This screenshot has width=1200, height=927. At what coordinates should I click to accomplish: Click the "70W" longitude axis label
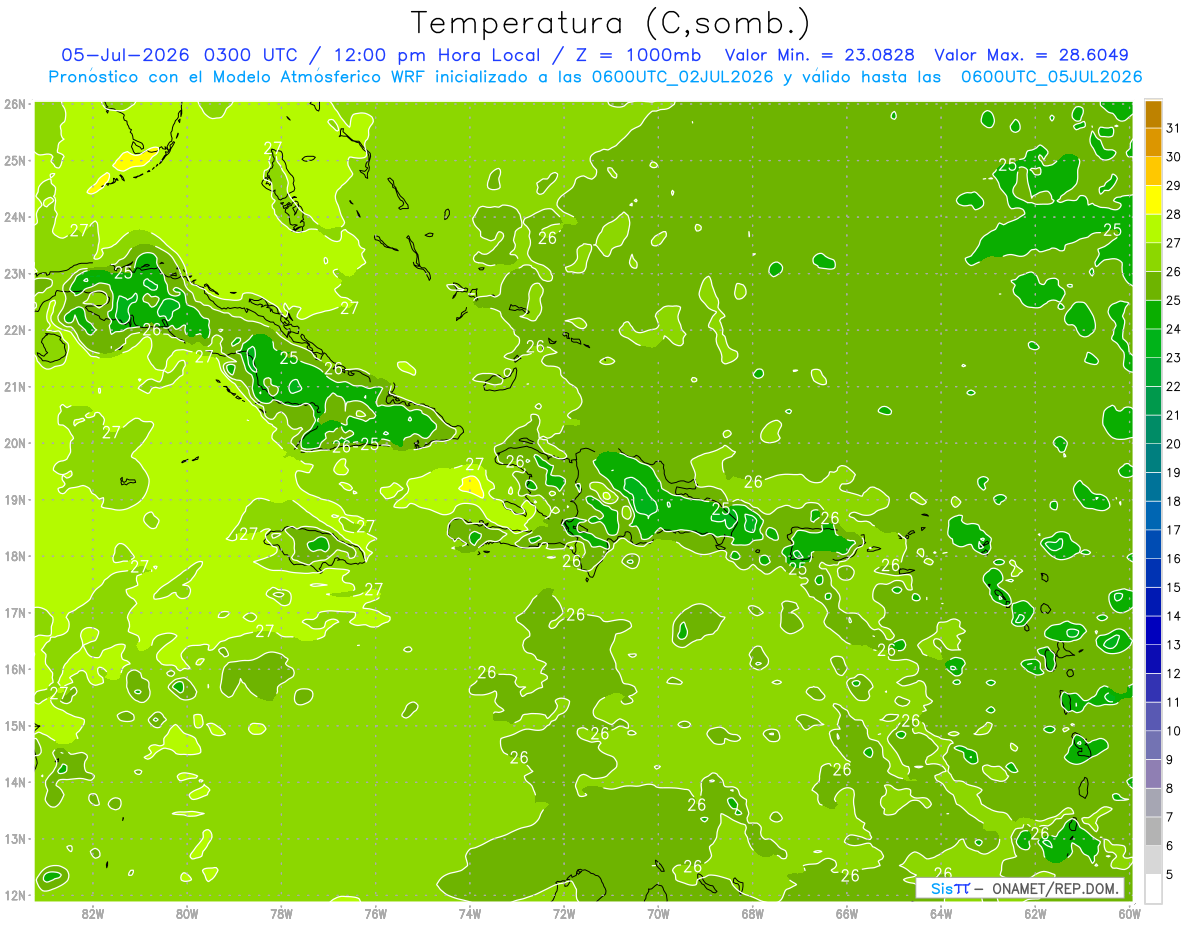click(x=658, y=913)
